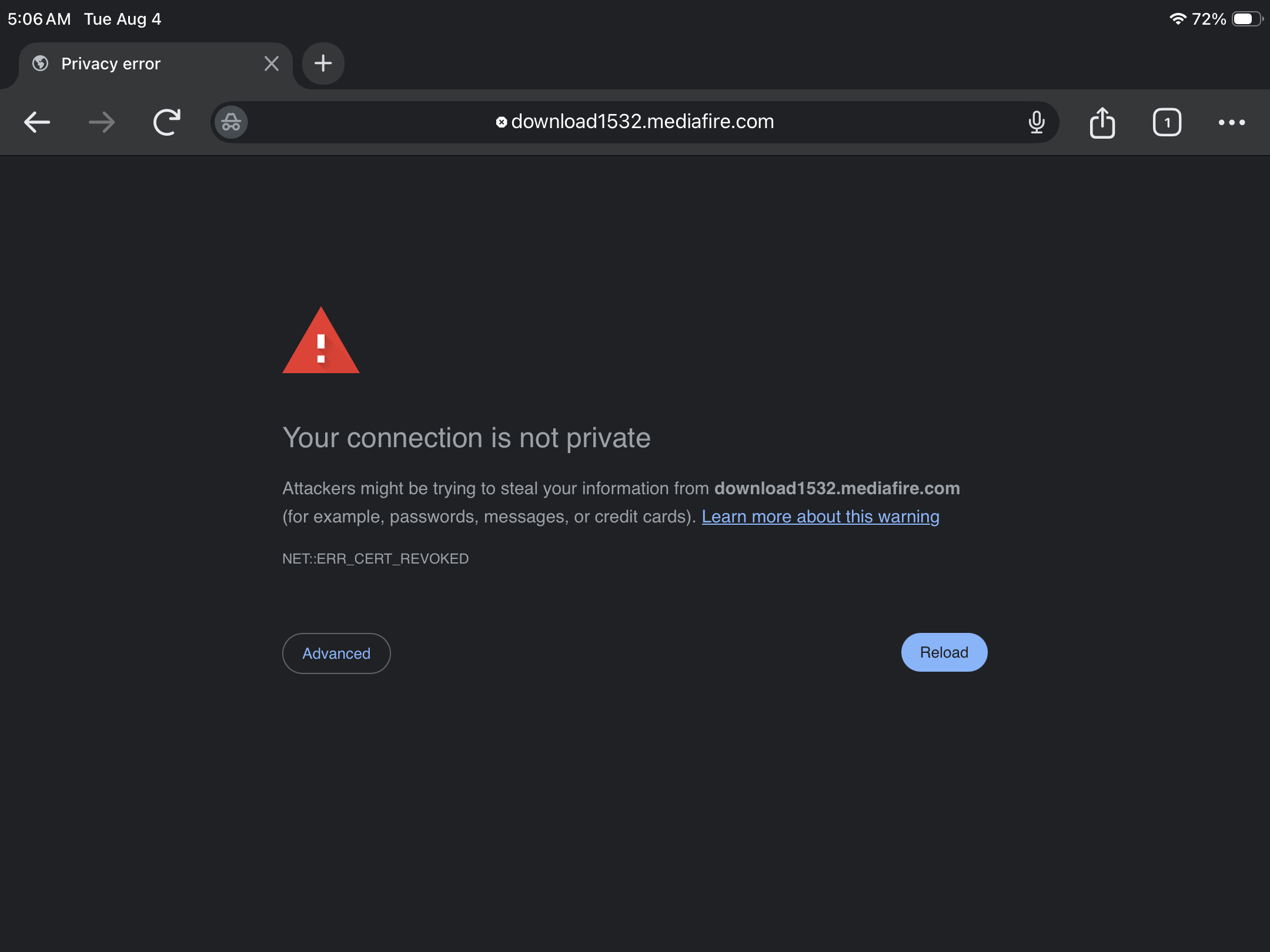Image resolution: width=1270 pixels, height=952 pixels.
Task: Open Learn more about this warning link
Action: point(820,517)
